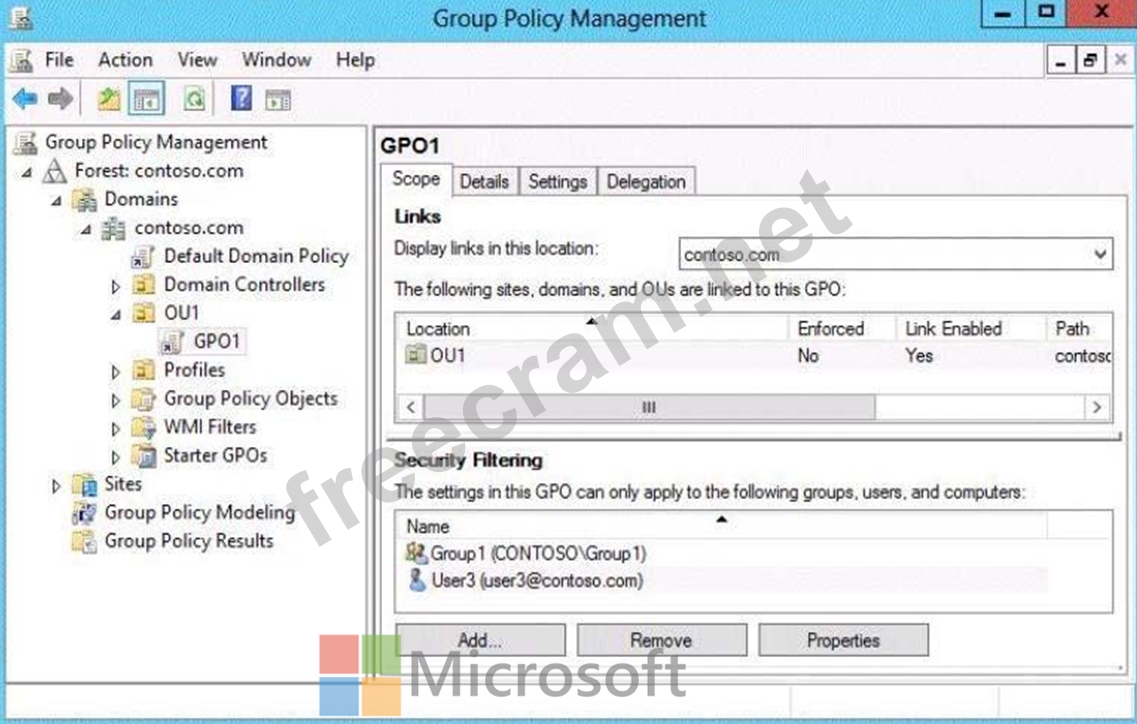Screen dimensions: 1137x724
Task: Expand the Starter GPOs node
Action: pyautogui.click(x=115, y=457)
